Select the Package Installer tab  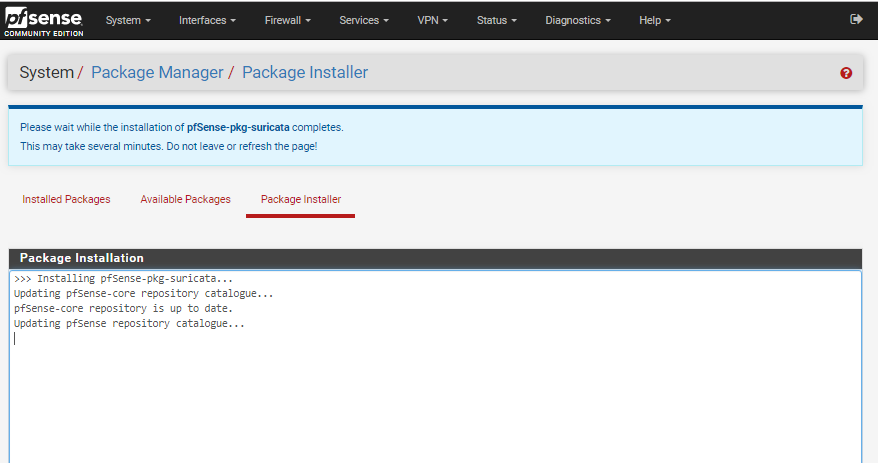[x=301, y=199]
